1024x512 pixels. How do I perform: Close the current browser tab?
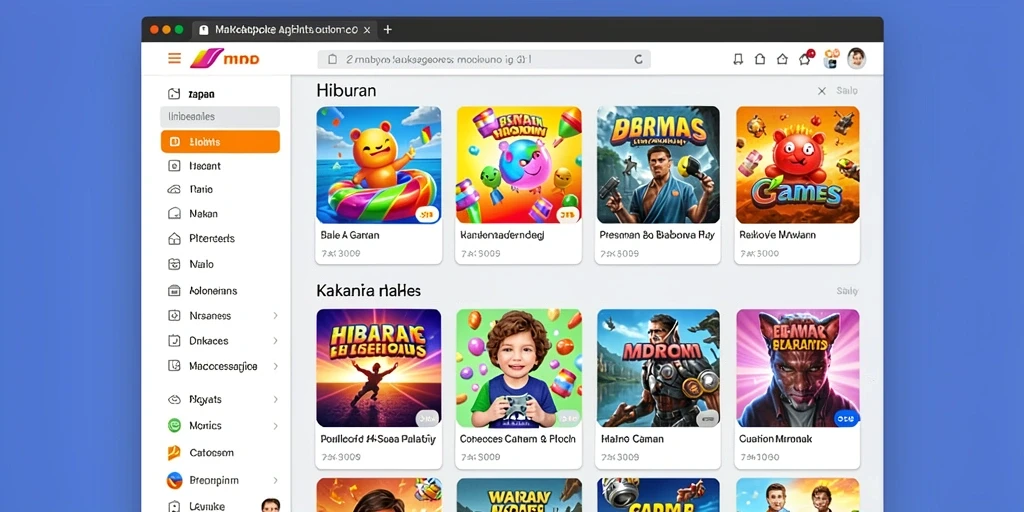pos(367,29)
